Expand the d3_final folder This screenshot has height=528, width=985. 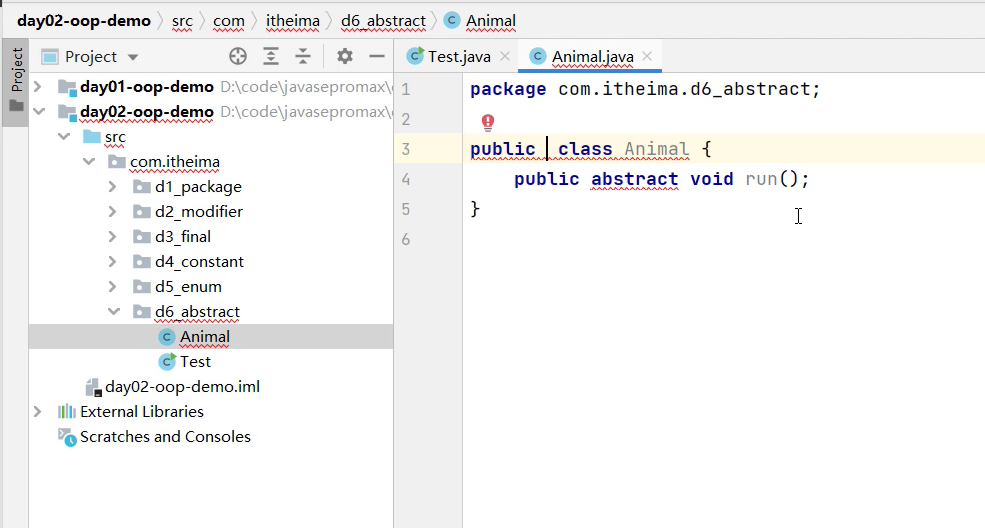(112, 237)
